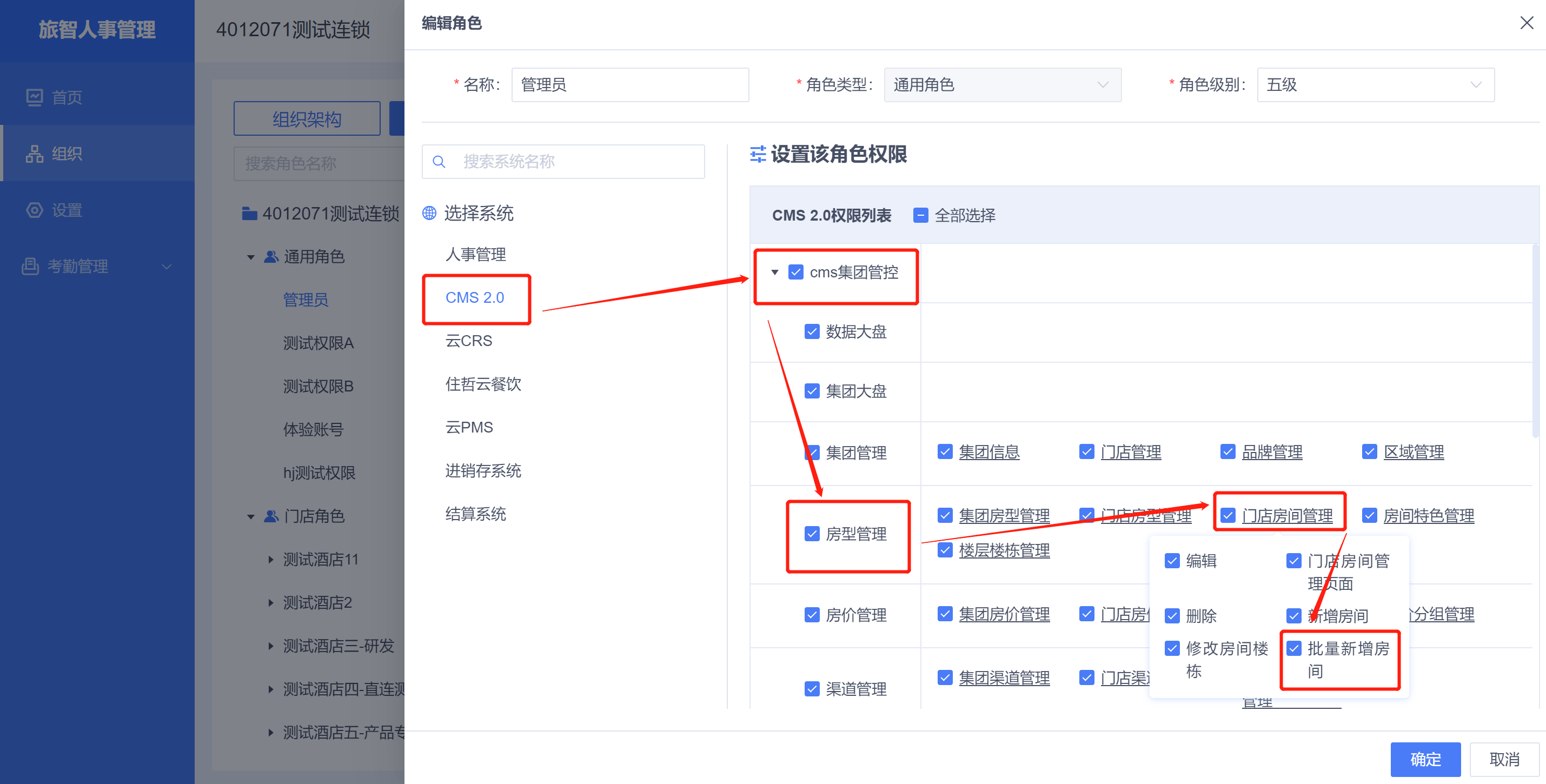Expand the 测试酒店2 tree node
This screenshot has height=784, width=1546.
[271, 603]
